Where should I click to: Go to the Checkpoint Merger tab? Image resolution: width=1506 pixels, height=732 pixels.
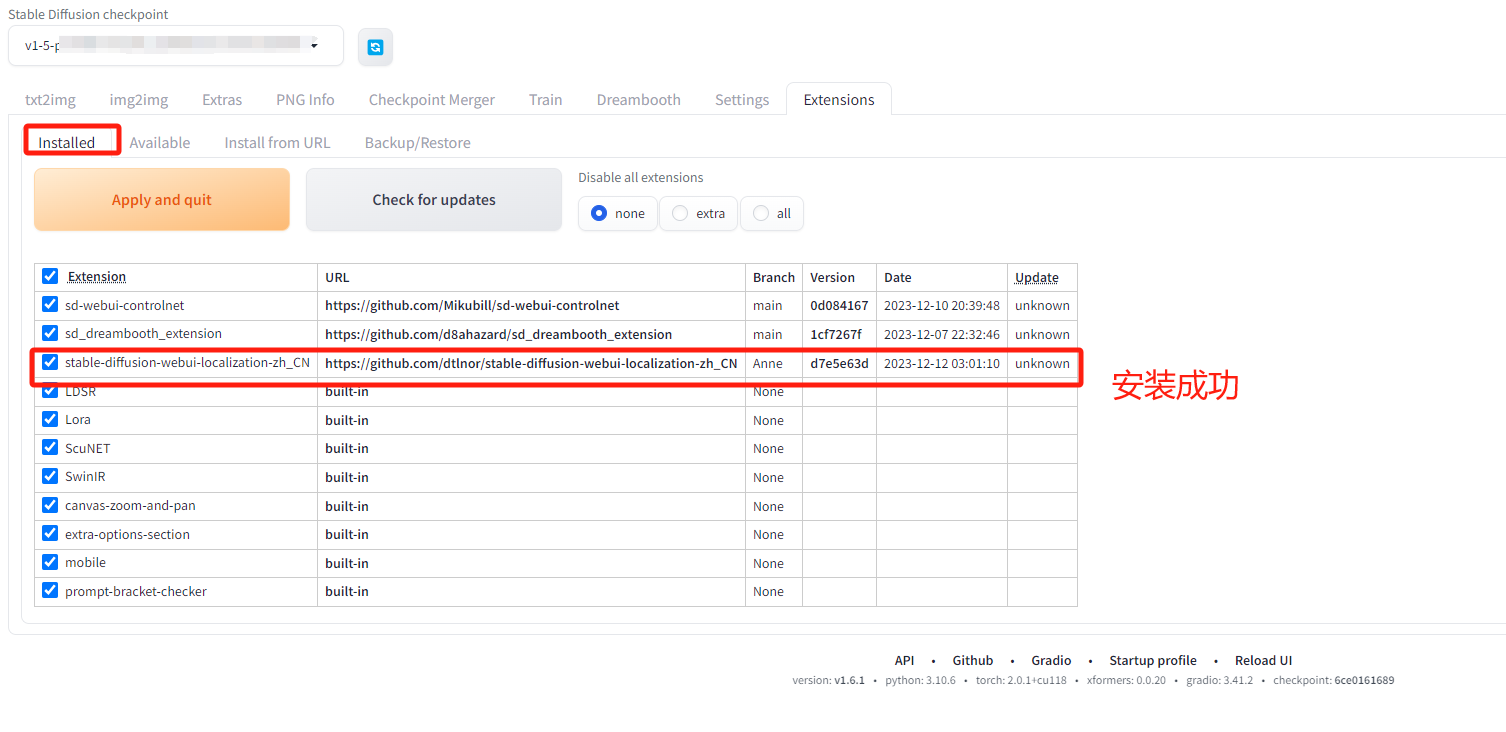[432, 100]
